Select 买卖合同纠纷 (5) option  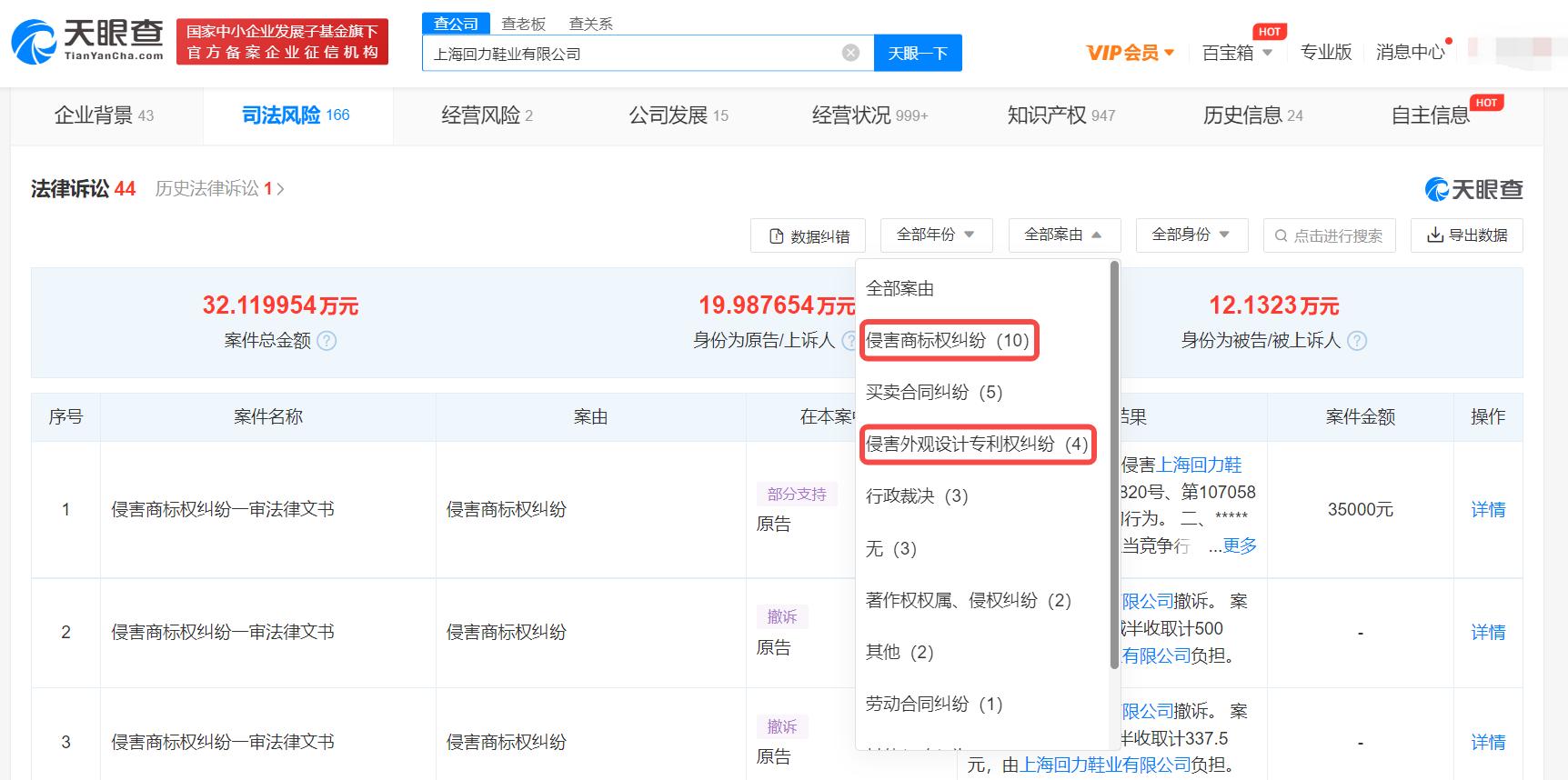pos(934,392)
